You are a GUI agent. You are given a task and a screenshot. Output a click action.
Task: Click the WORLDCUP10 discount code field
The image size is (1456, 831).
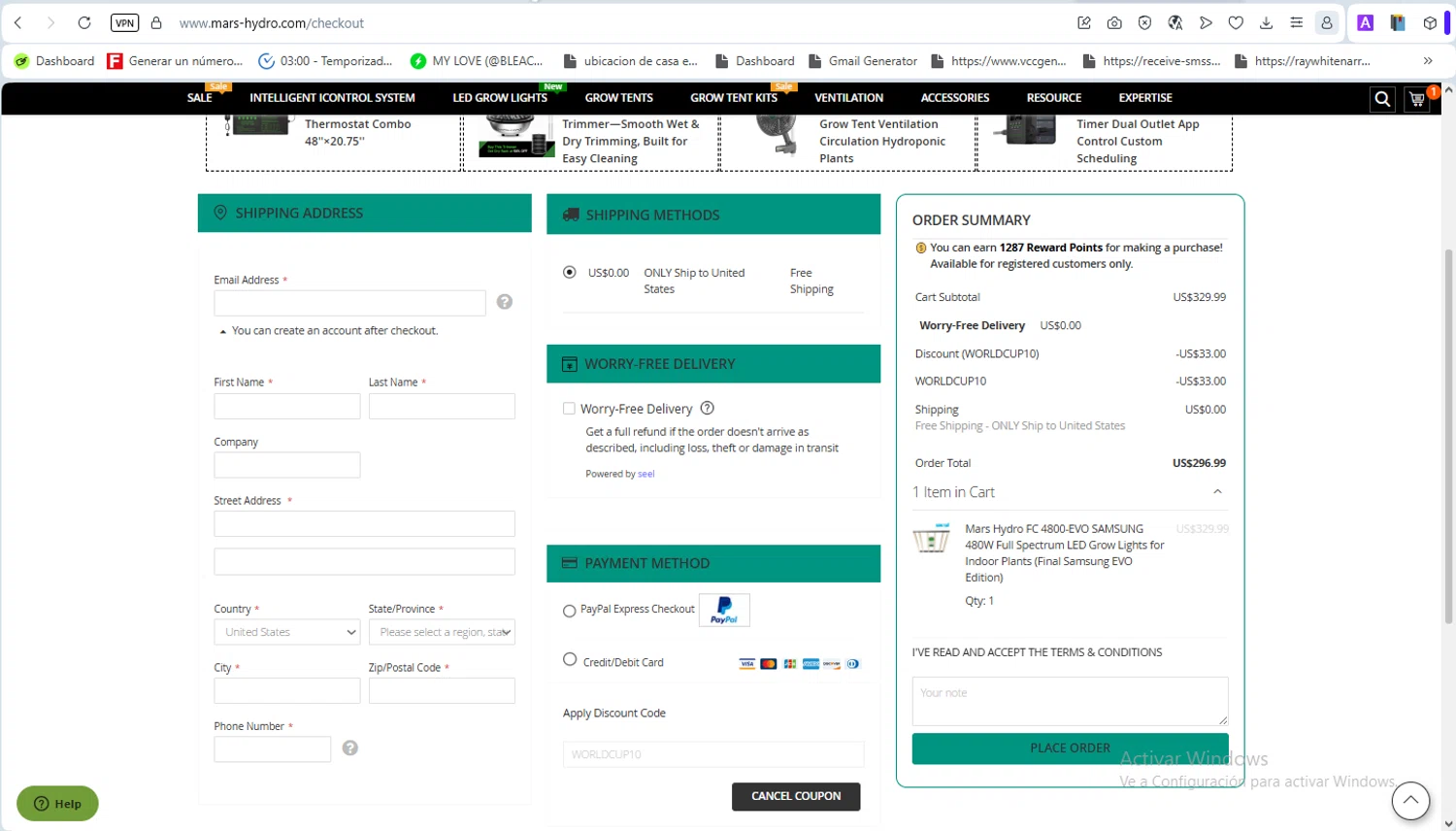[713, 754]
